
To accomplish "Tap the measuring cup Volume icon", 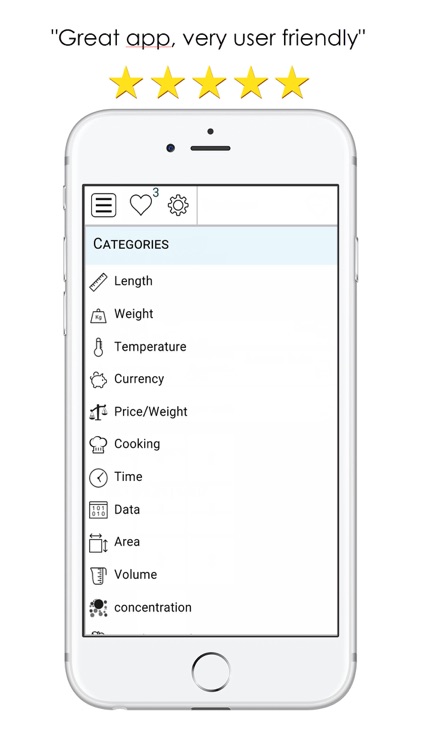I will click(x=99, y=575).
